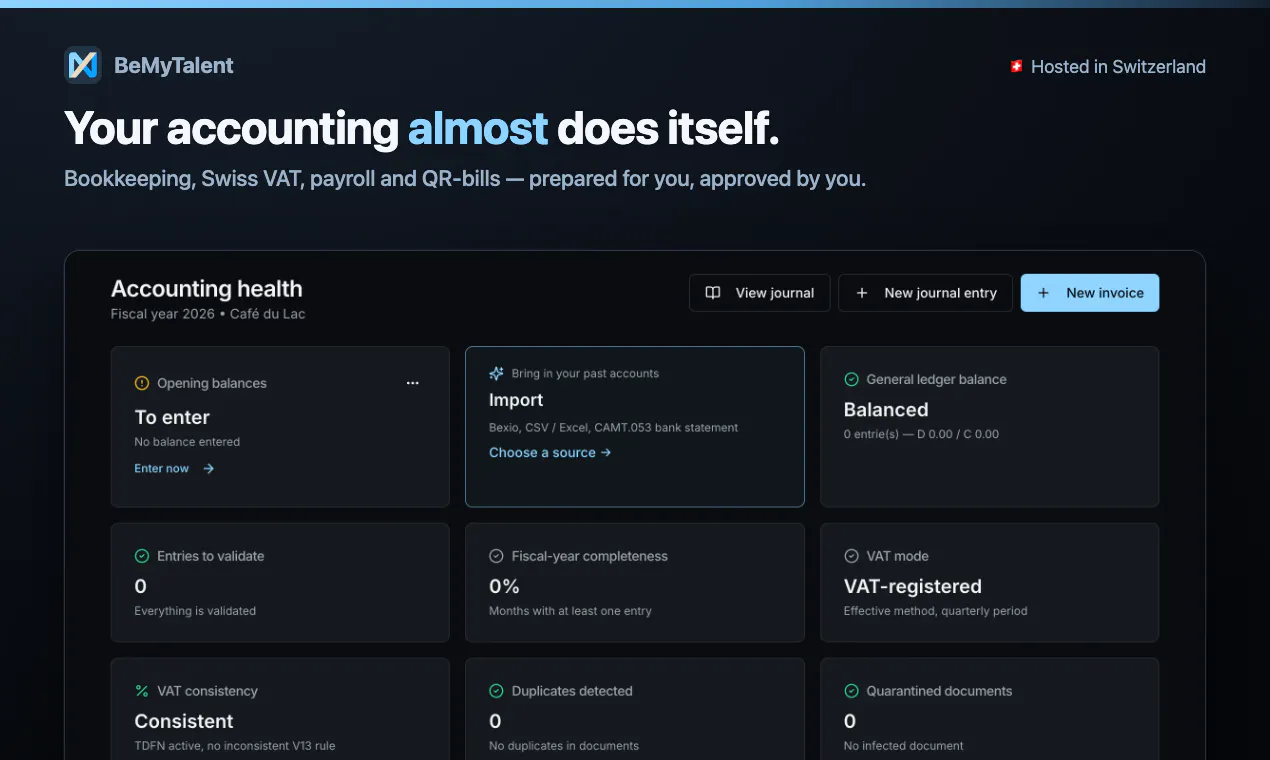Click the BeMyTalent brand name
Viewport: 1270px width, 760px height.
(x=174, y=66)
